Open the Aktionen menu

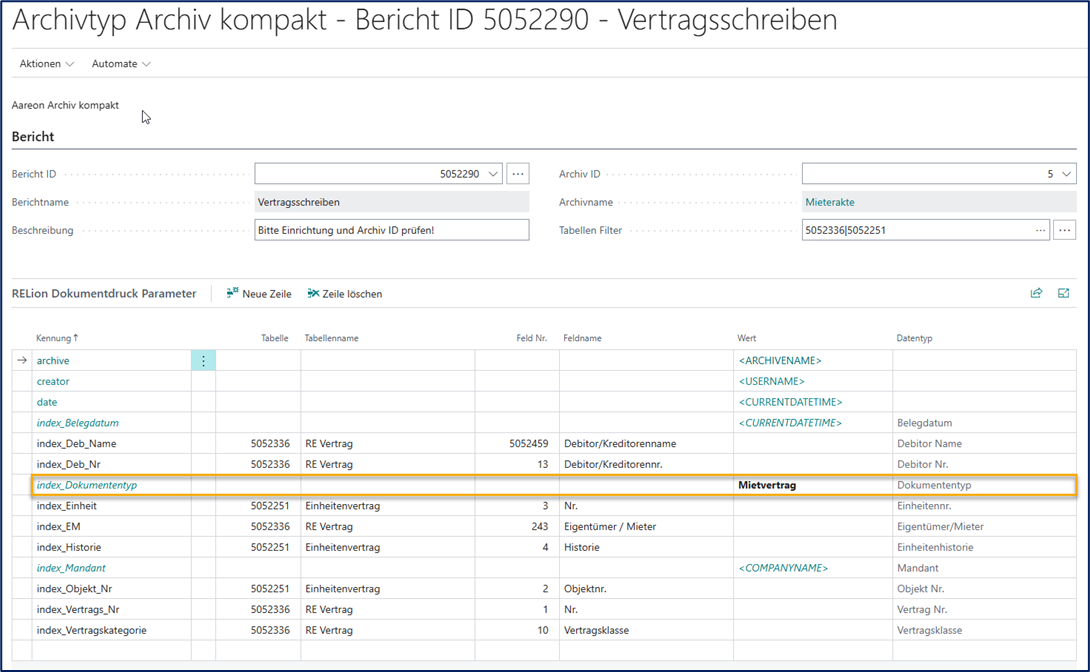point(46,64)
